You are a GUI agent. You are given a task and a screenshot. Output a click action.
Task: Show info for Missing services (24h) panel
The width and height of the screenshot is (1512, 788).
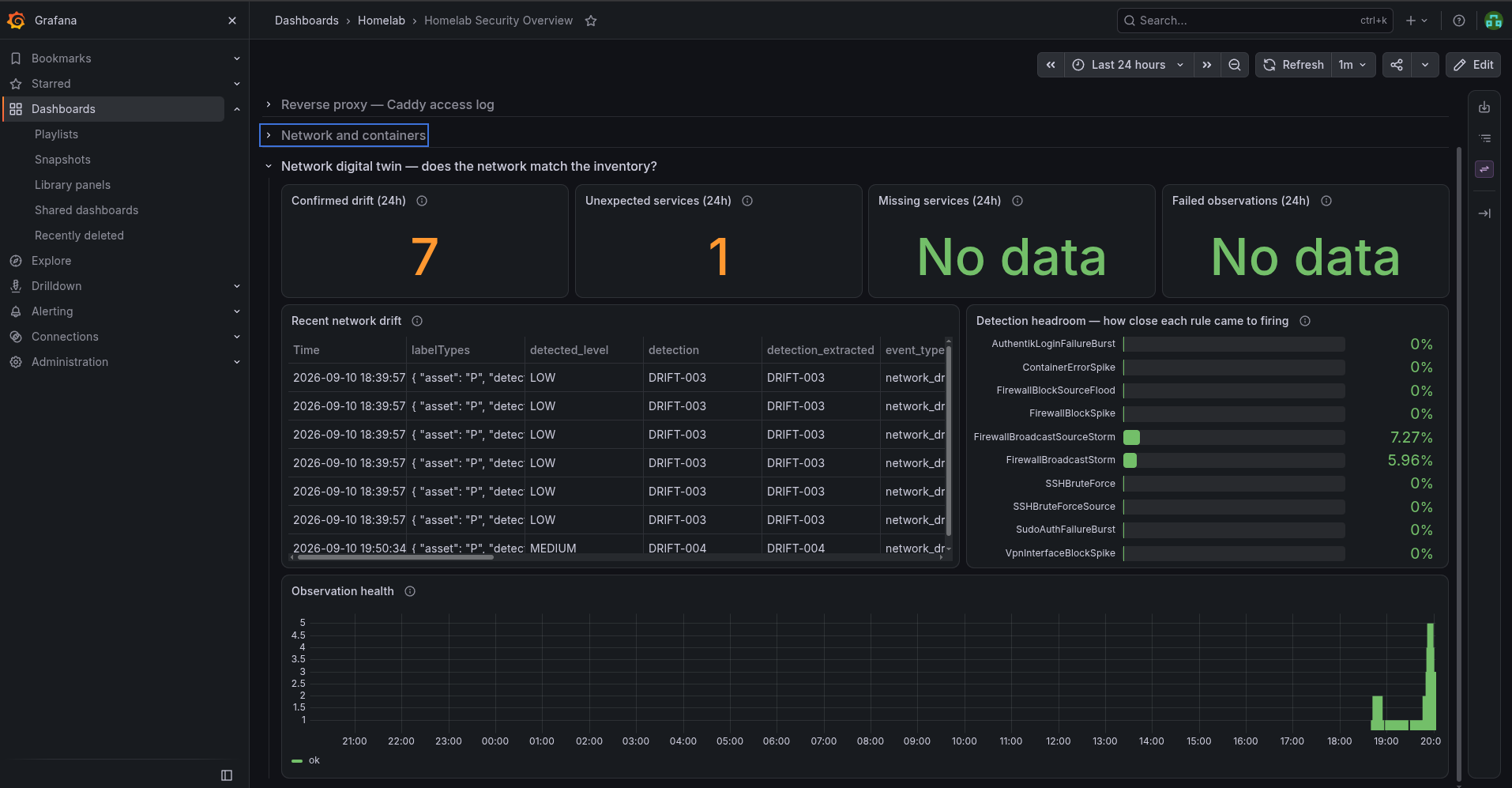click(1017, 201)
